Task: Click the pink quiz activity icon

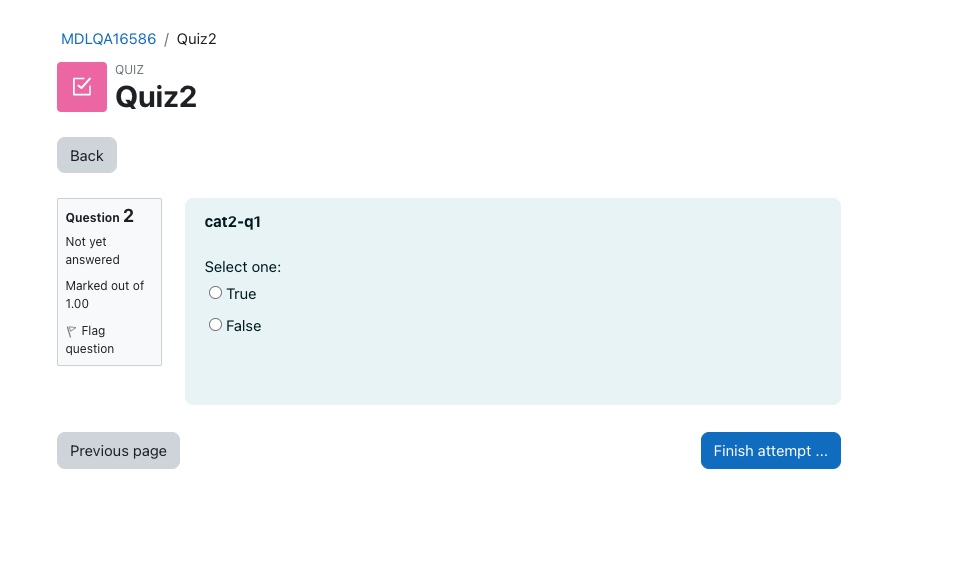Action: (x=82, y=87)
